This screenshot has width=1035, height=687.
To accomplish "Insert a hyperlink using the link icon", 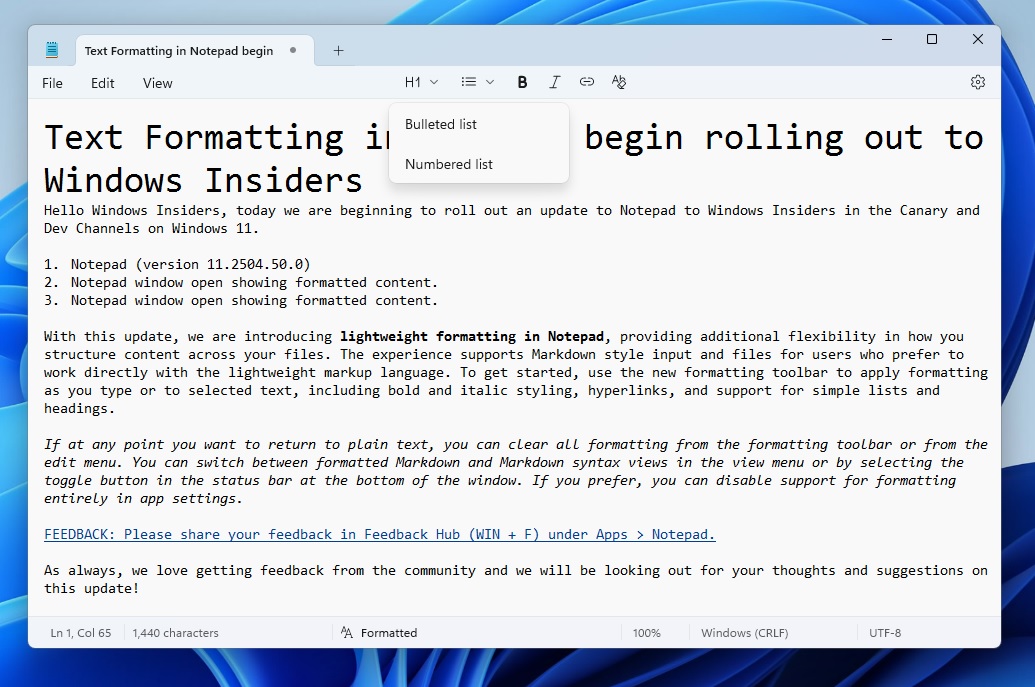I will (587, 82).
